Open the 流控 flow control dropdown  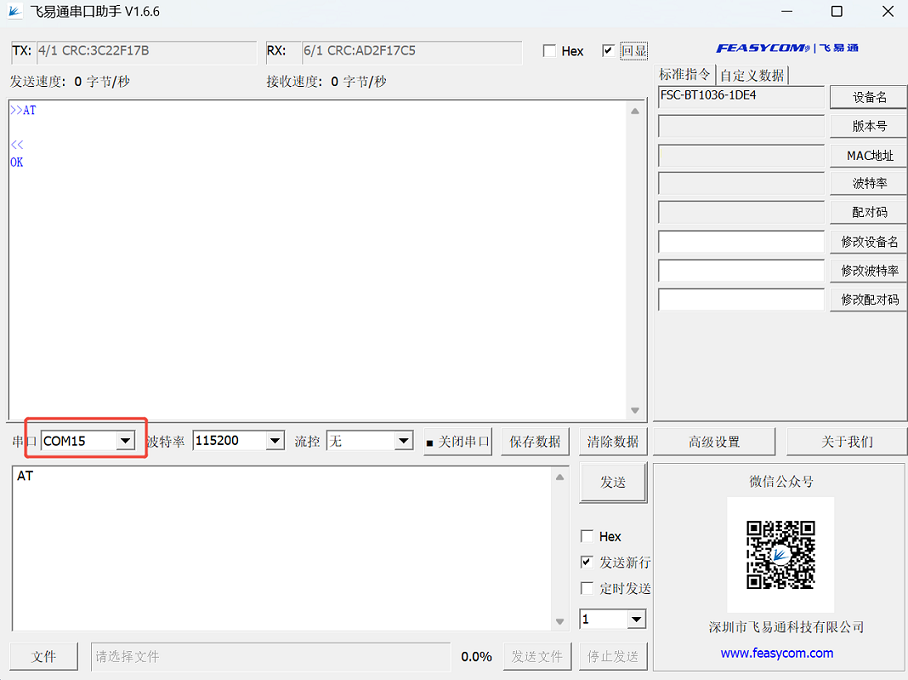pyautogui.click(x=403, y=441)
